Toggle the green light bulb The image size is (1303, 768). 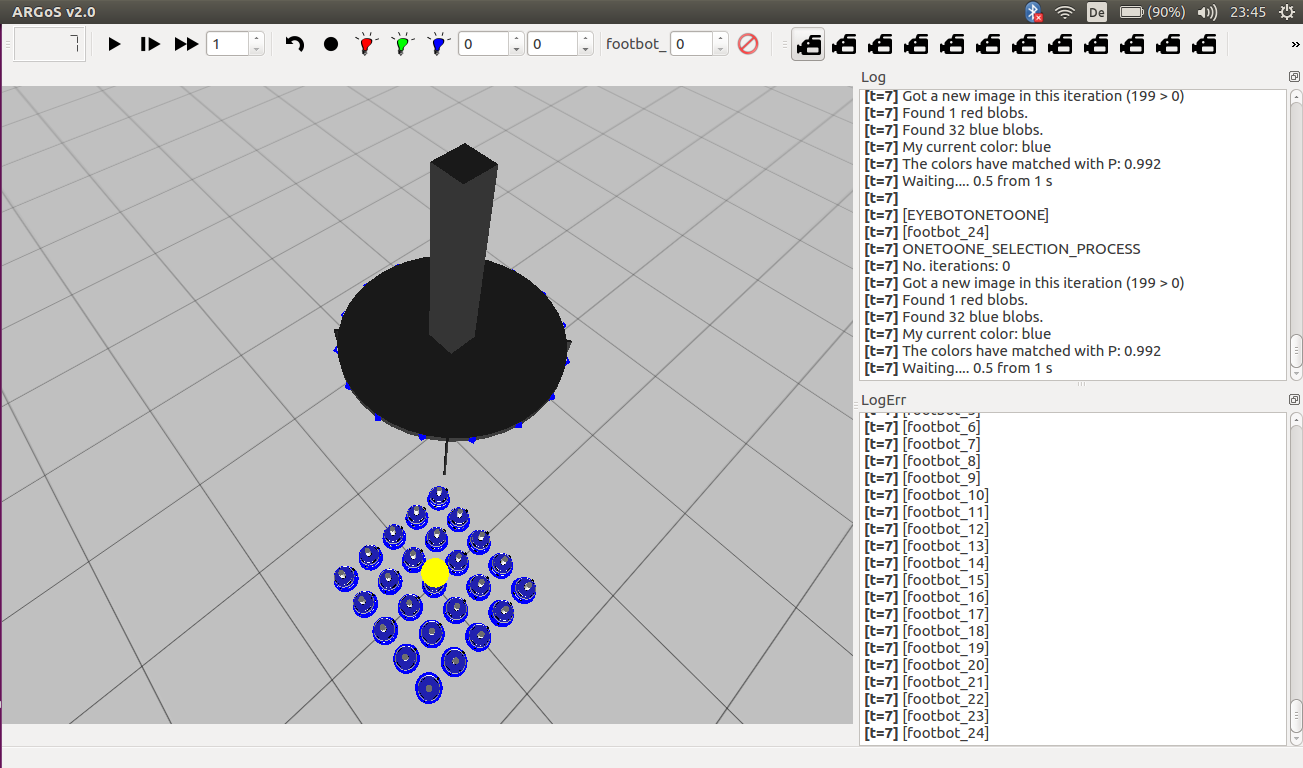[402, 44]
